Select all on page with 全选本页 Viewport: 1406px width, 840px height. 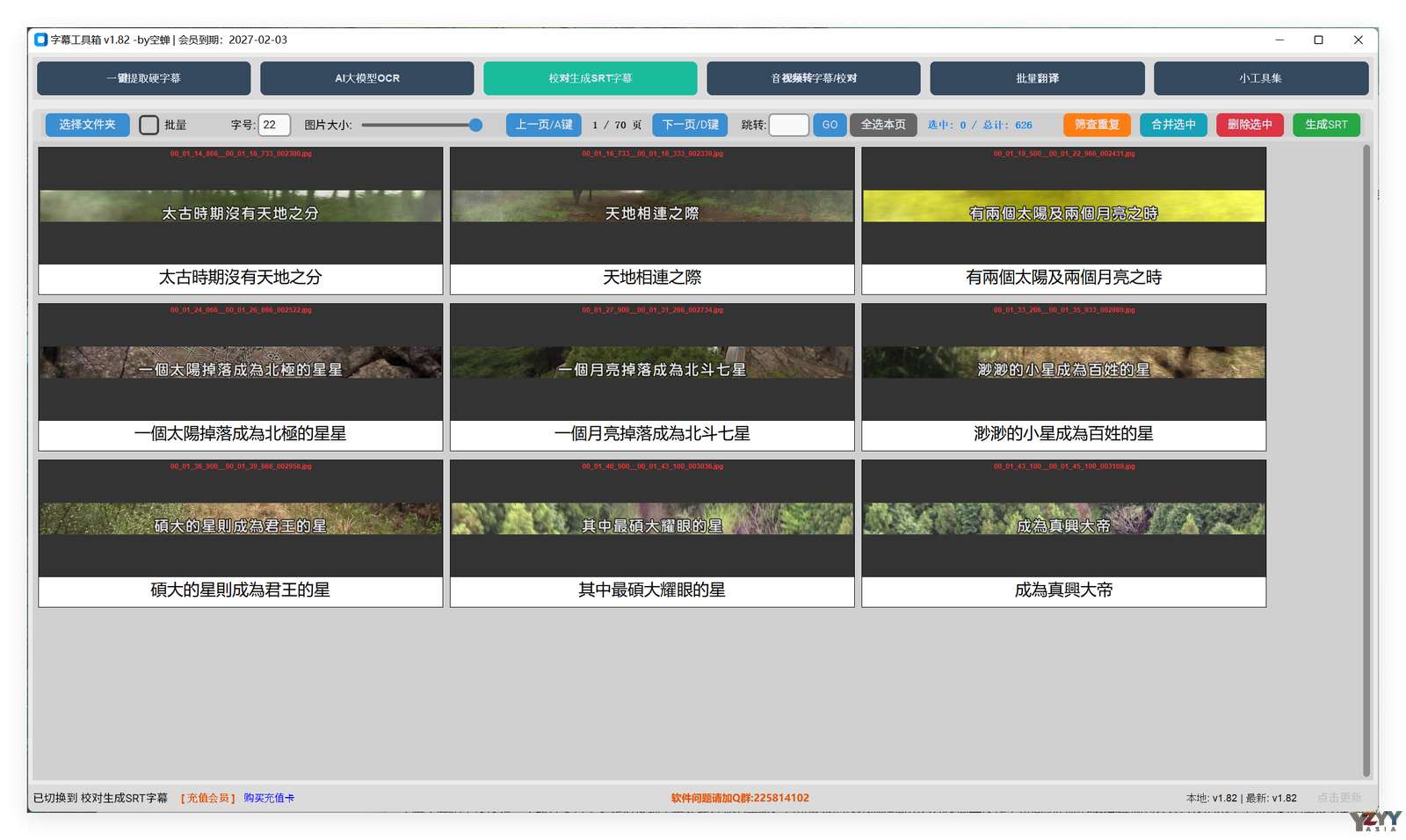pos(883,125)
